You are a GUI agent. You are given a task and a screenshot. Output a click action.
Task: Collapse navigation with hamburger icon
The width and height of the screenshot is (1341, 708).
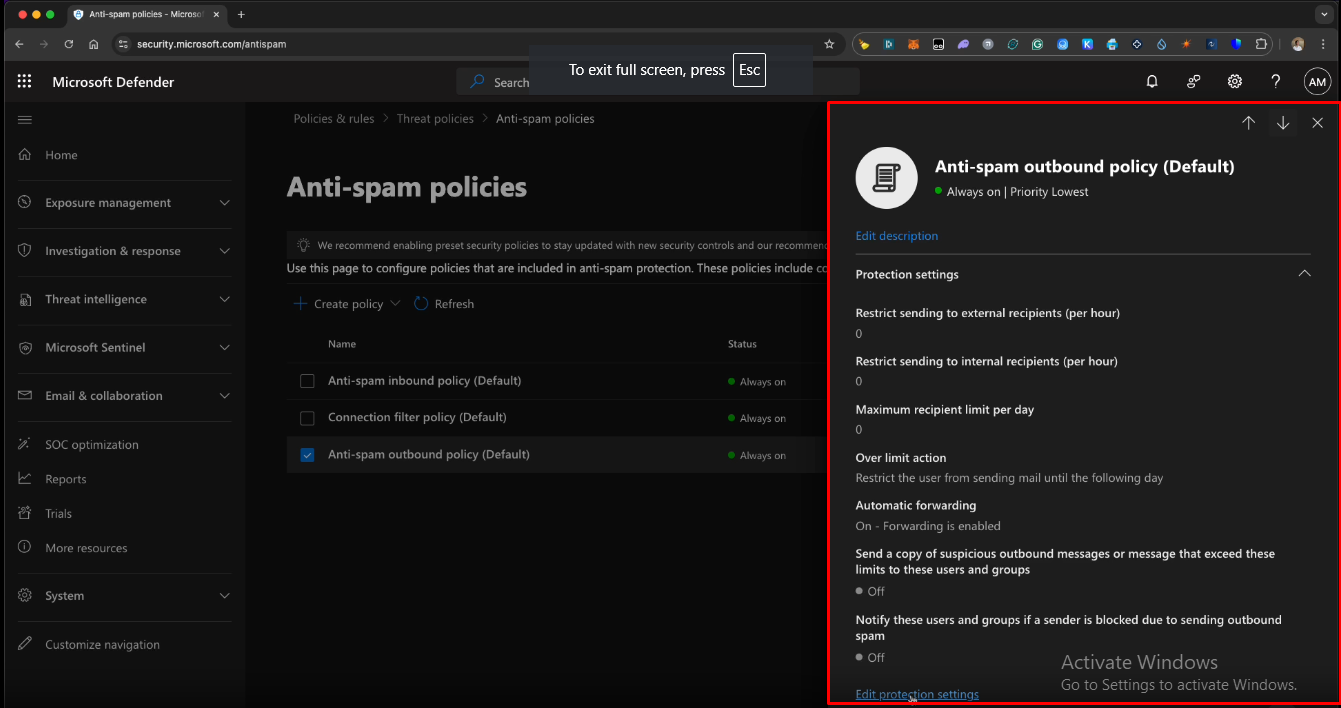click(x=25, y=120)
